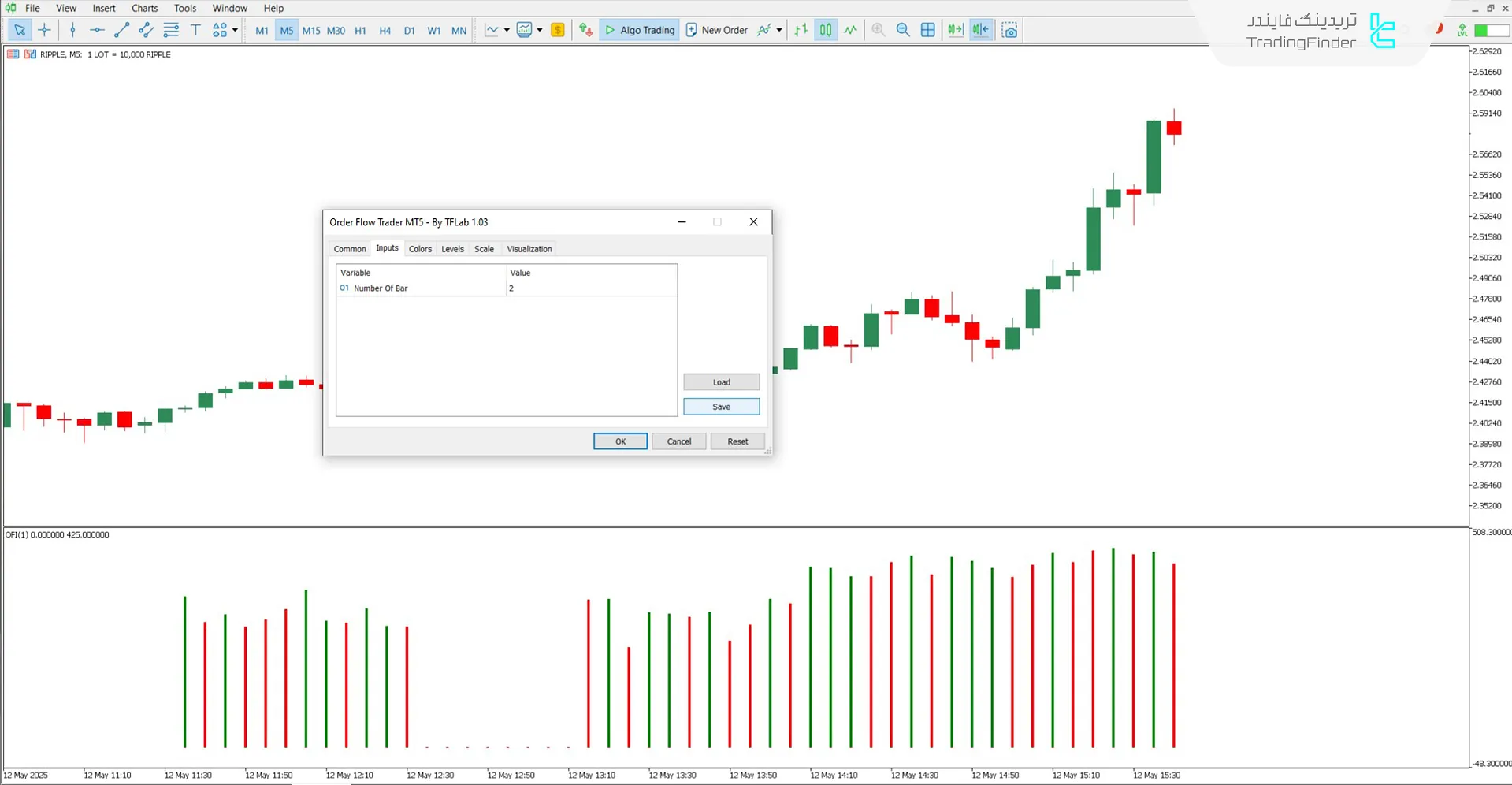Image resolution: width=1512 pixels, height=785 pixels.
Task: Toggle Algo Trading on or off
Action: pos(639,30)
